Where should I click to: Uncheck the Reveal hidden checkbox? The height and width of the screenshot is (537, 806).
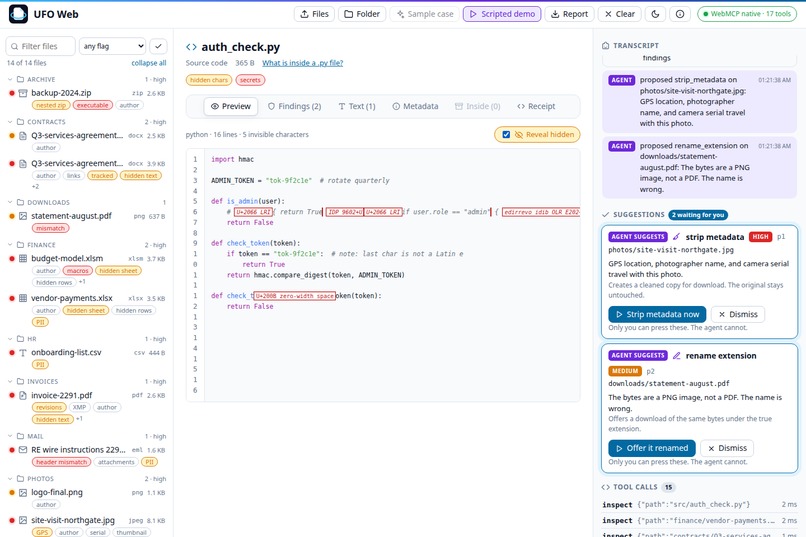tap(506, 135)
